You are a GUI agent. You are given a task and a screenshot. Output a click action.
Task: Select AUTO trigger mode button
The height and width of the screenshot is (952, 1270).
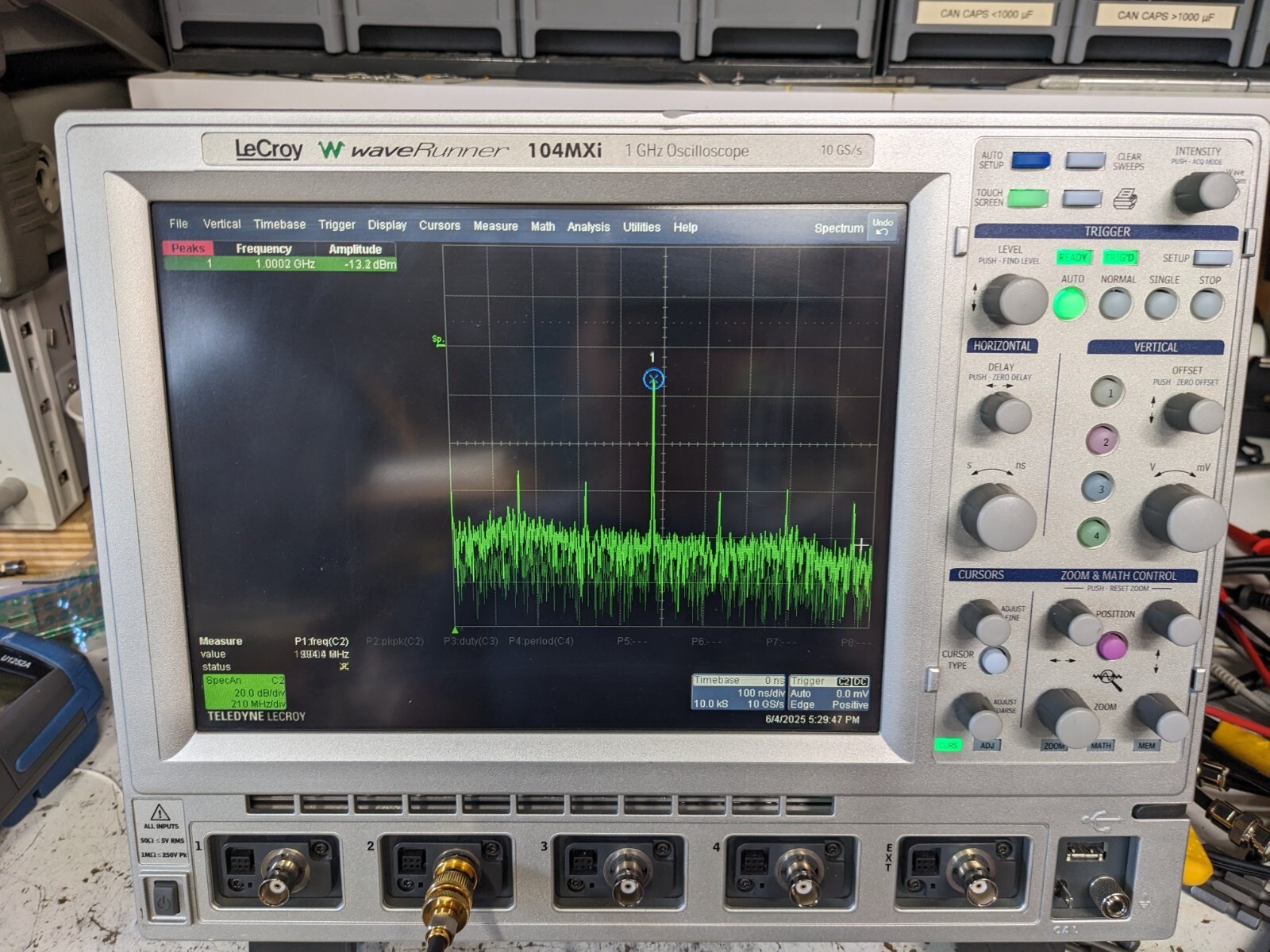[x=1069, y=304]
